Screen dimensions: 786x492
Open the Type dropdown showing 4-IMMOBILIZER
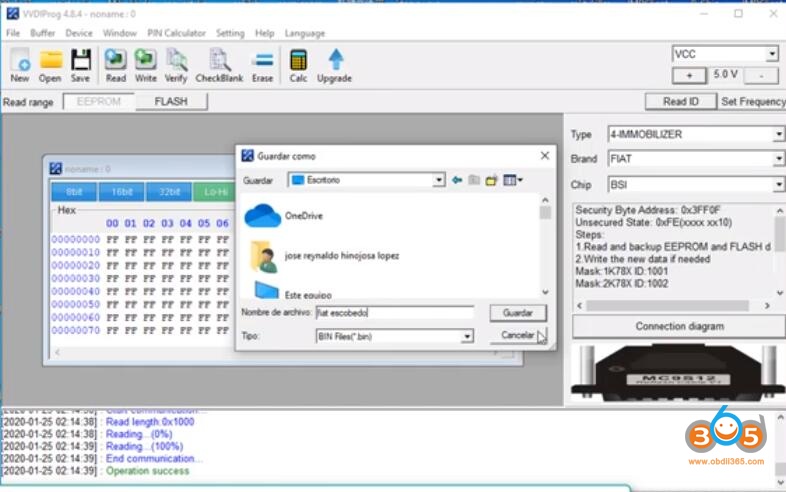pyautogui.click(x=778, y=134)
